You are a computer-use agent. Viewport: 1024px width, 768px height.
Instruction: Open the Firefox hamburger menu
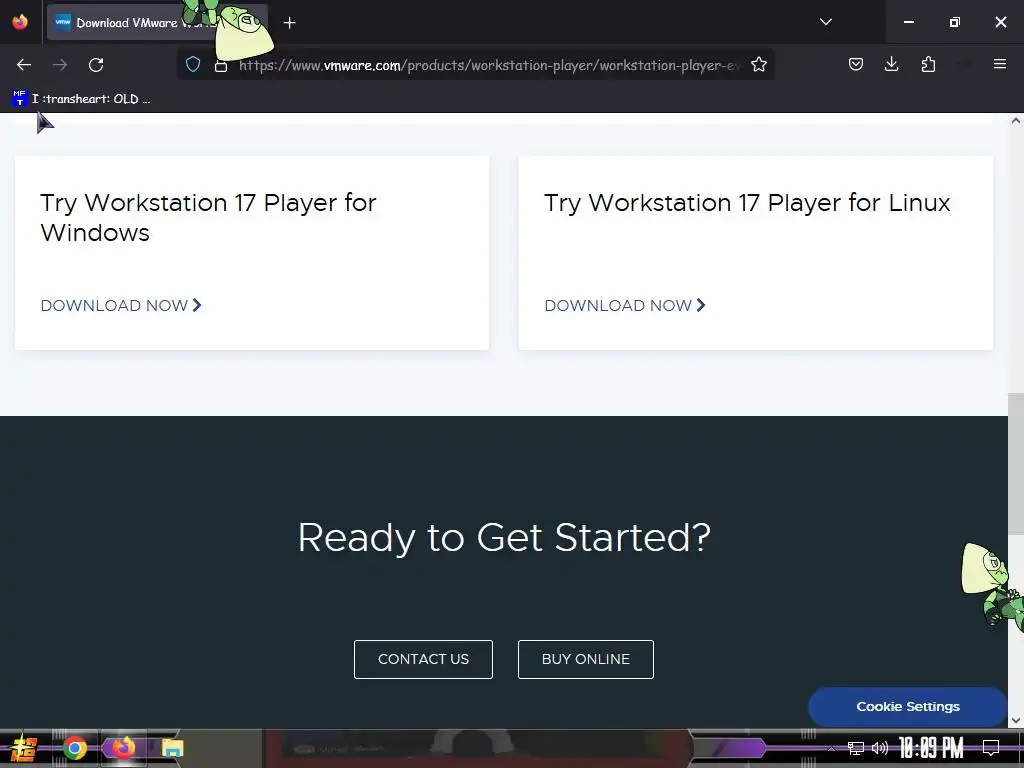[x=1000, y=64]
